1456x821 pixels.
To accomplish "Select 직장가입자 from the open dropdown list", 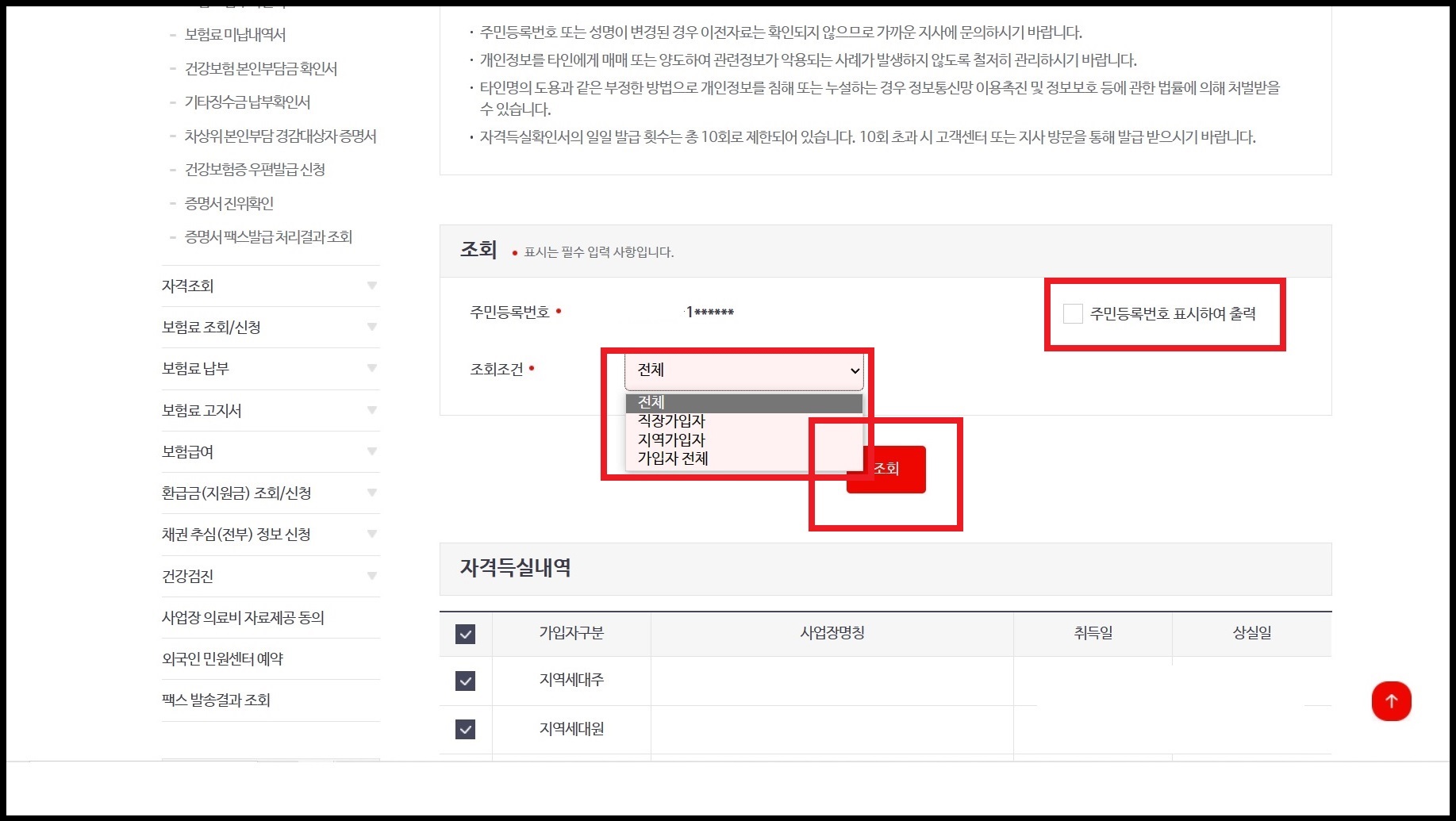I will coord(670,421).
